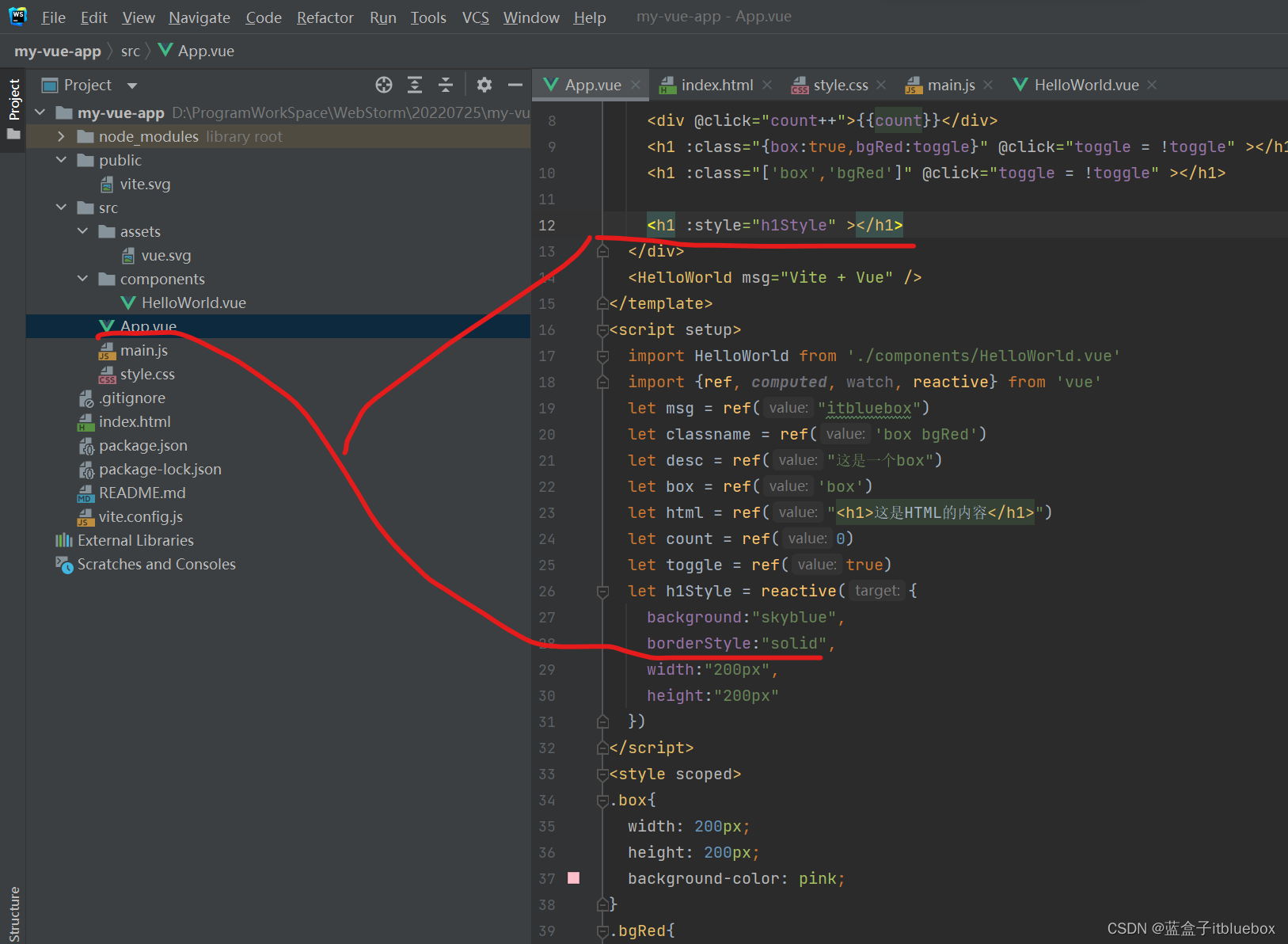Open the Window menu
The height and width of the screenshot is (944, 1288).
tap(531, 17)
